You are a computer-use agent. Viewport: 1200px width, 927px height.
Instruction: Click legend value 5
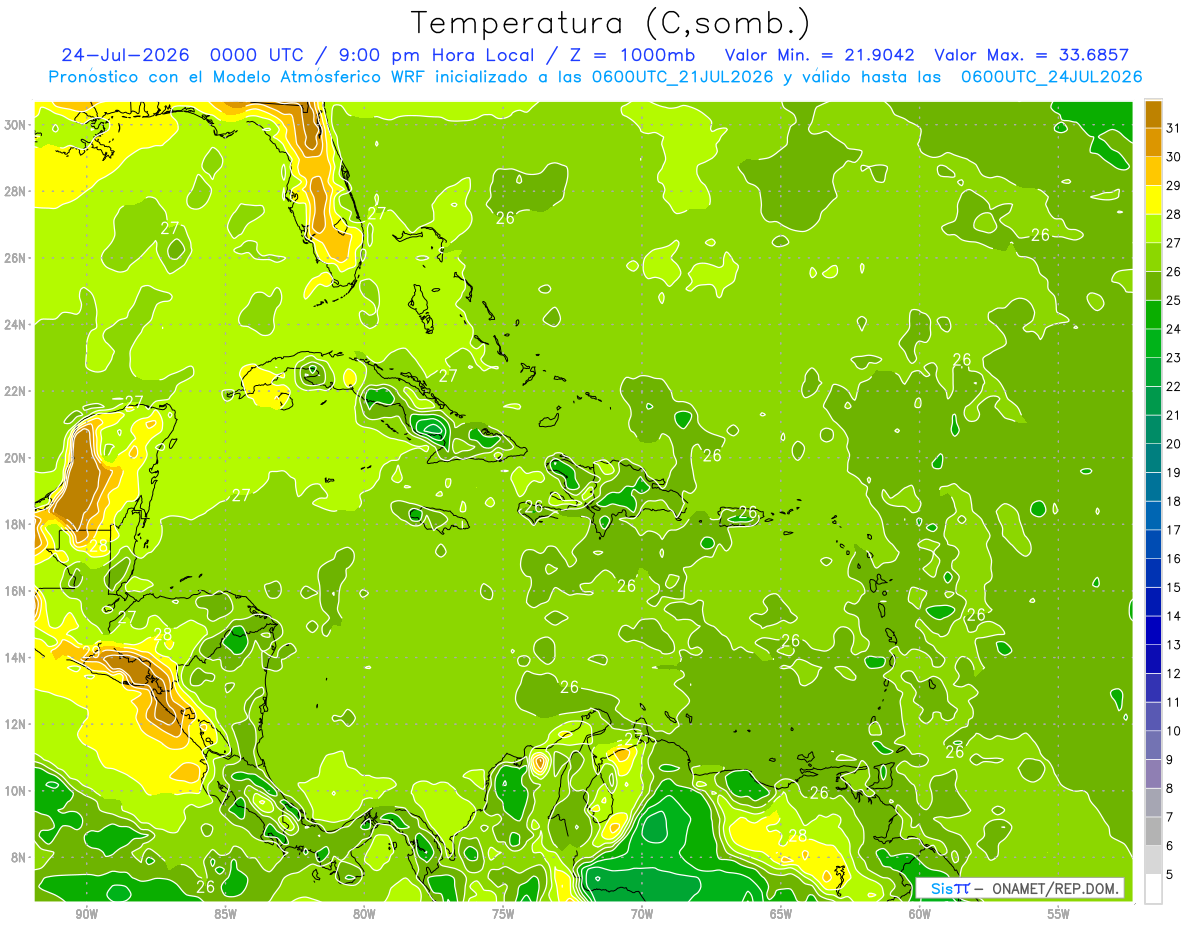tap(1169, 875)
